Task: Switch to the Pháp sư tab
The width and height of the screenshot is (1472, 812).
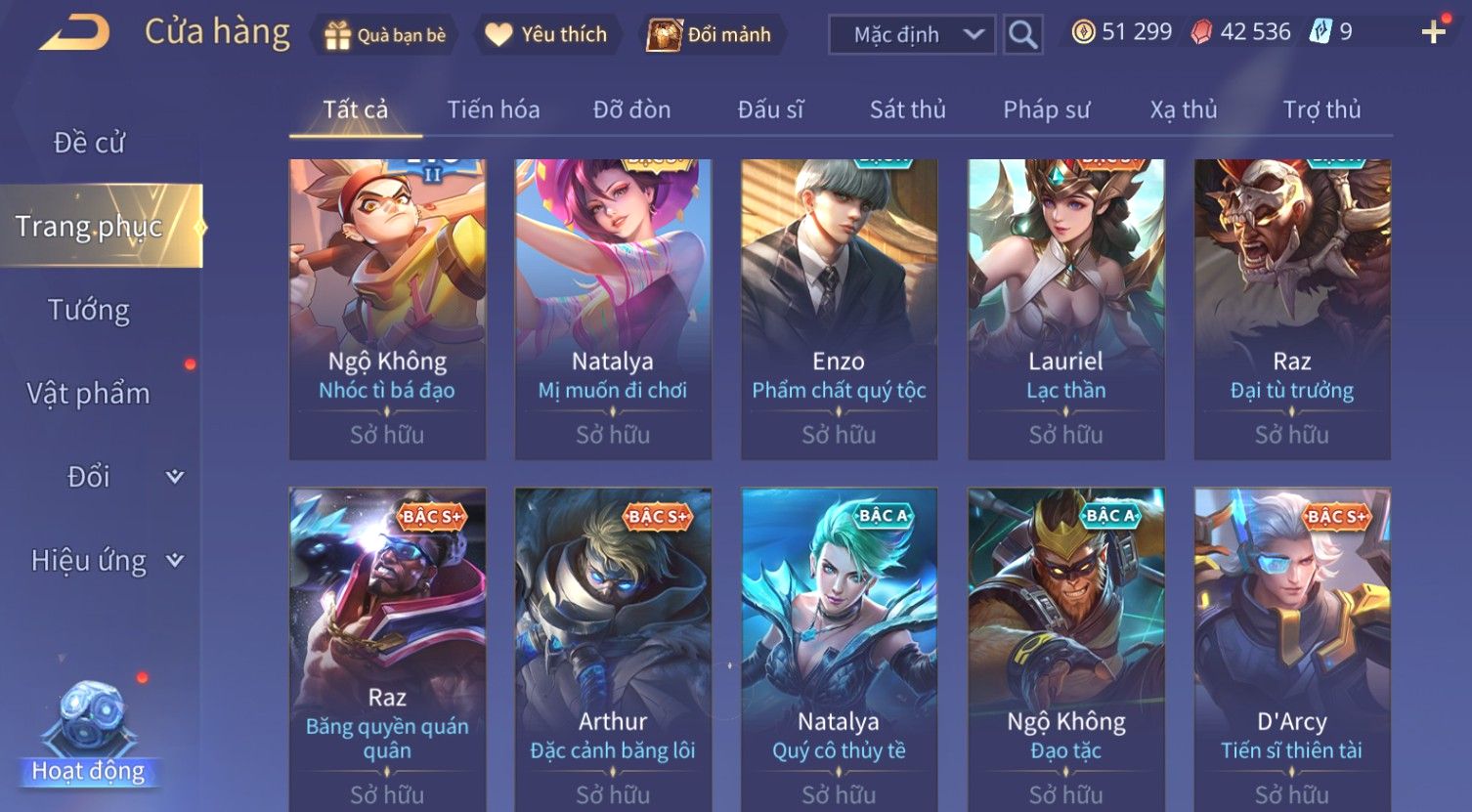Action: [1046, 109]
